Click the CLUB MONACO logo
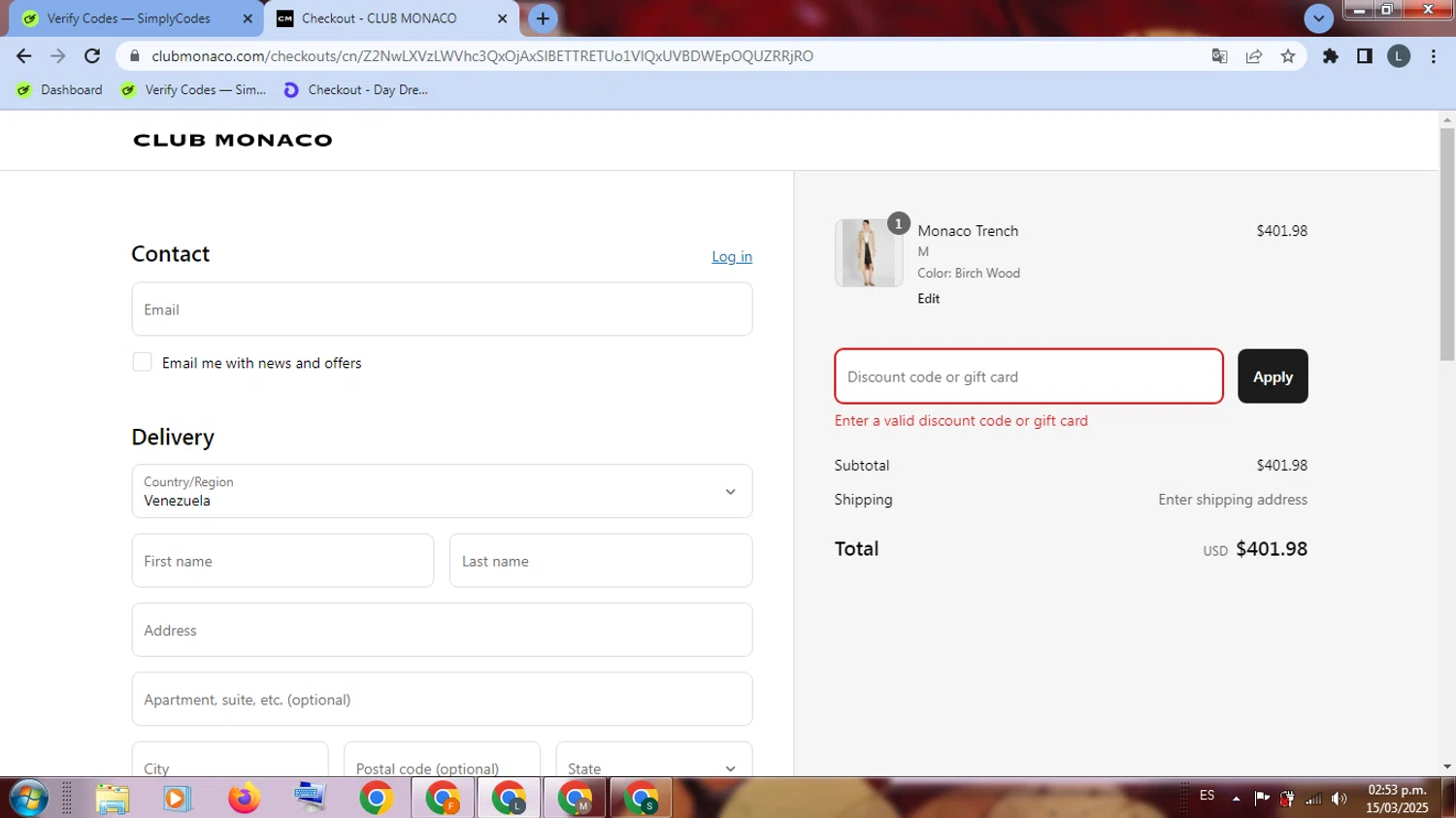The width and height of the screenshot is (1456, 818). click(x=233, y=140)
